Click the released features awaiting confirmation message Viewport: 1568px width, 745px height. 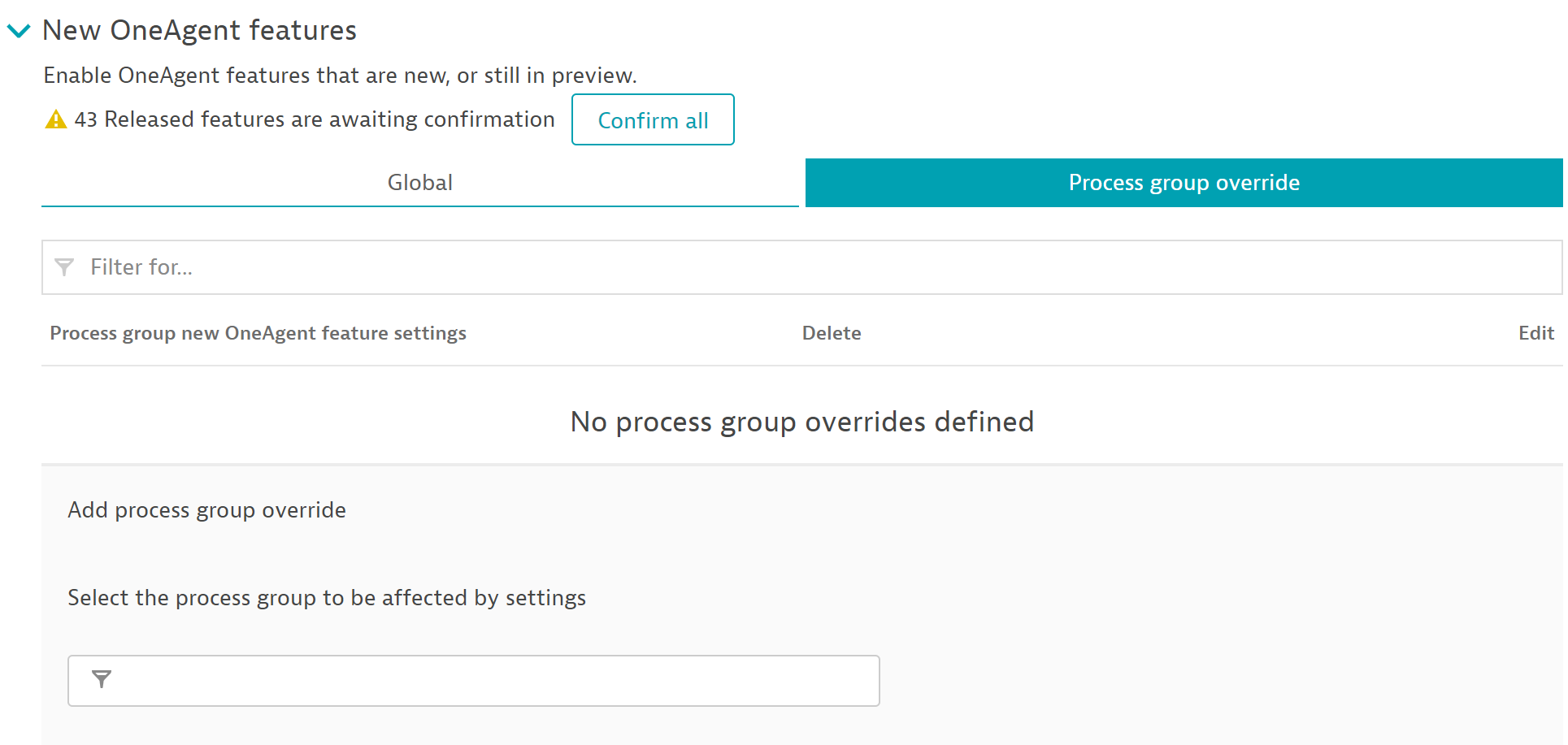tap(315, 119)
